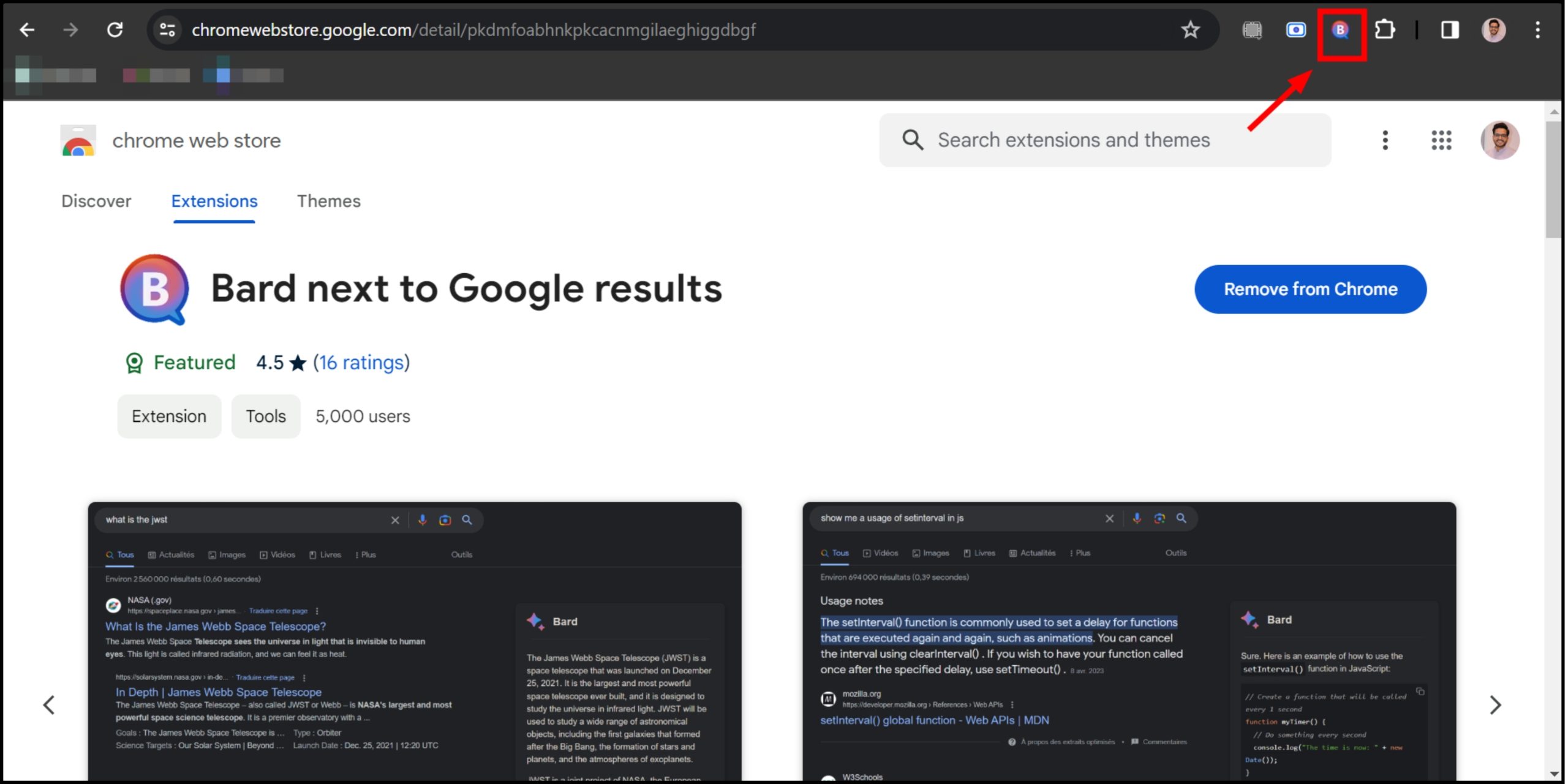The width and height of the screenshot is (1568, 784).
Task: Show next screenshot with right chevron
Action: (x=1495, y=705)
